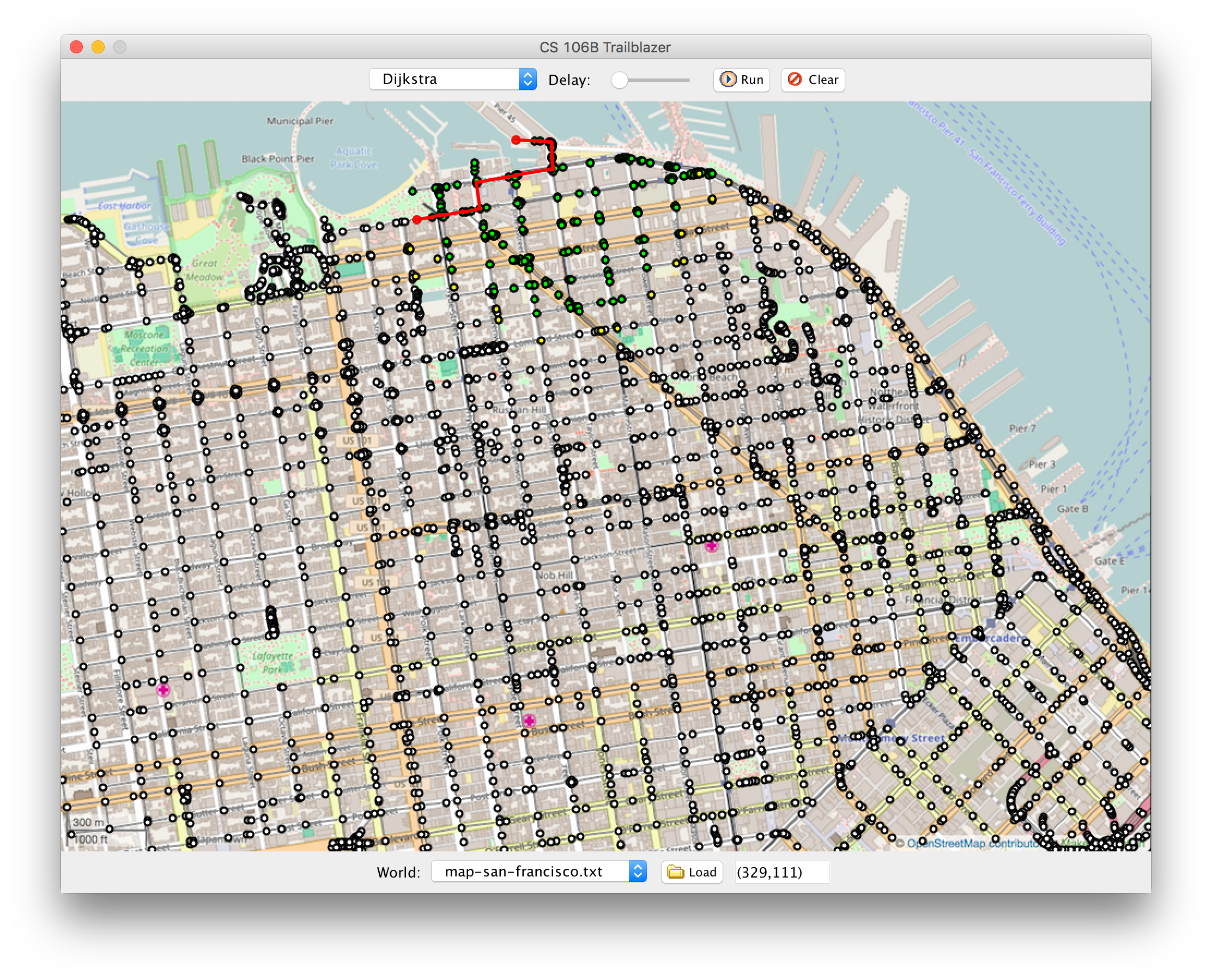The width and height of the screenshot is (1212, 980).
Task: Click the pink hospital marker near Bush Street
Action: [x=529, y=721]
